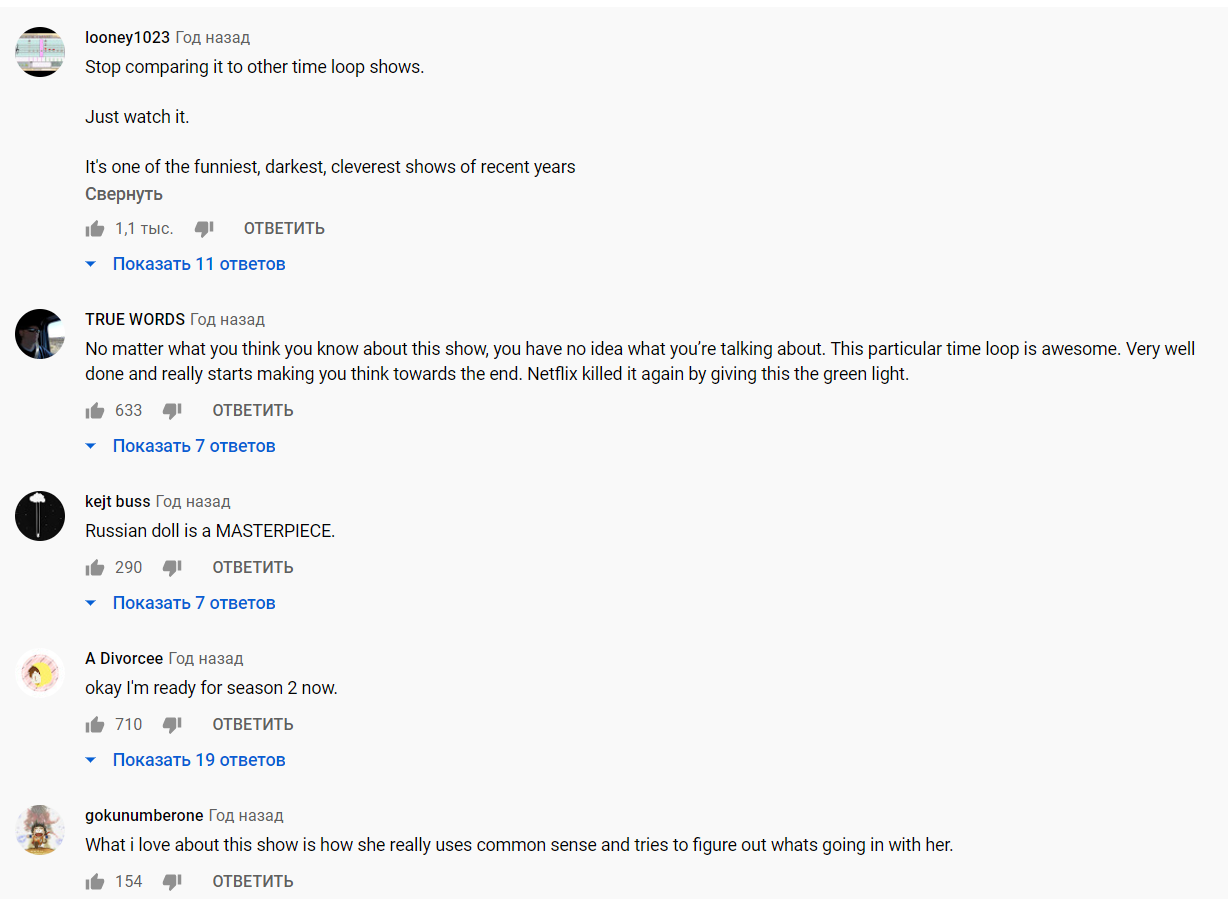Dislike A Divorcee's comment

tap(172, 725)
